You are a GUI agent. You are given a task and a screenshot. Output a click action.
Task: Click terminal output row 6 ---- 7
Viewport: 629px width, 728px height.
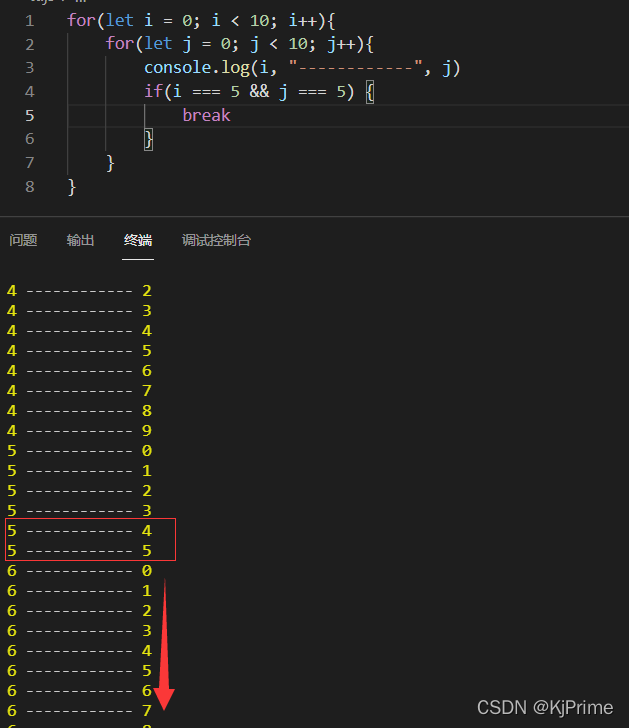79,711
